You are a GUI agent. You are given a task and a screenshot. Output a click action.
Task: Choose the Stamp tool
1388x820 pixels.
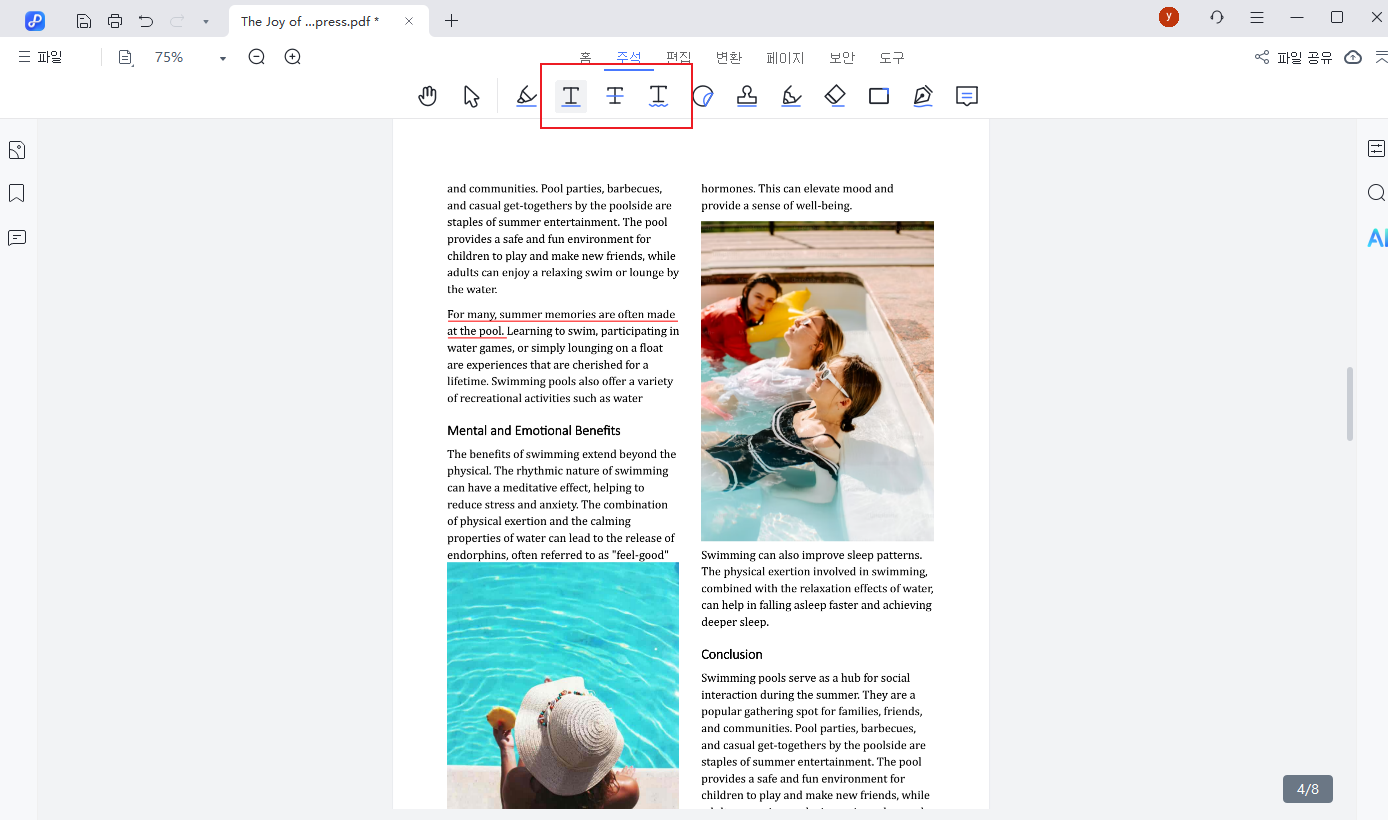[747, 96]
